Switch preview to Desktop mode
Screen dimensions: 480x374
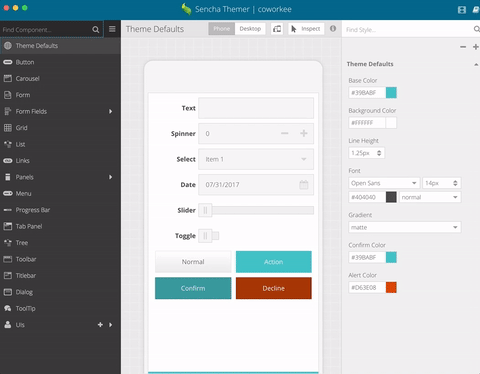(250, 29)
